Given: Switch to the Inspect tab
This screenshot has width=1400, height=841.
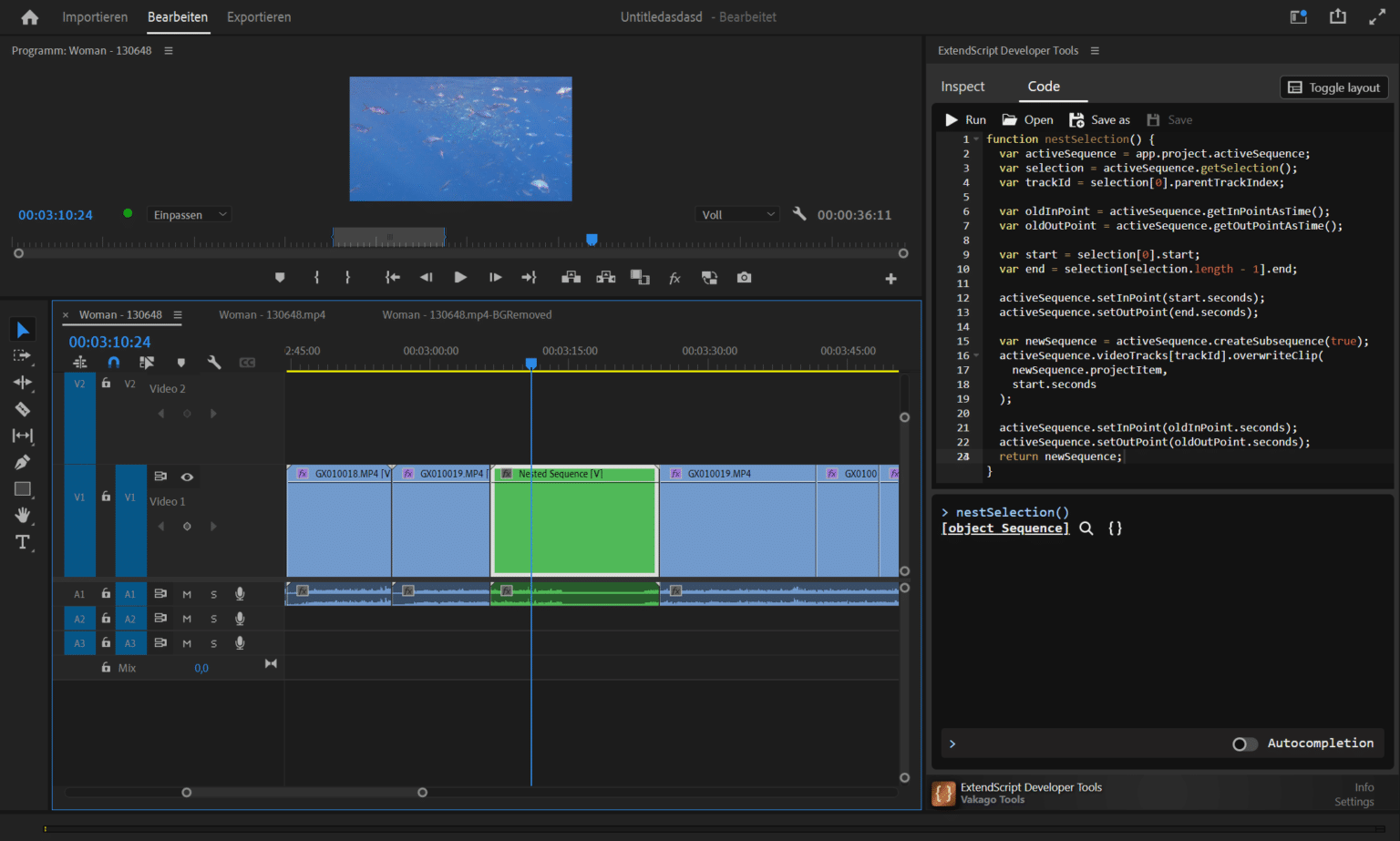Looking at the screenshot, I should (962, 87).
